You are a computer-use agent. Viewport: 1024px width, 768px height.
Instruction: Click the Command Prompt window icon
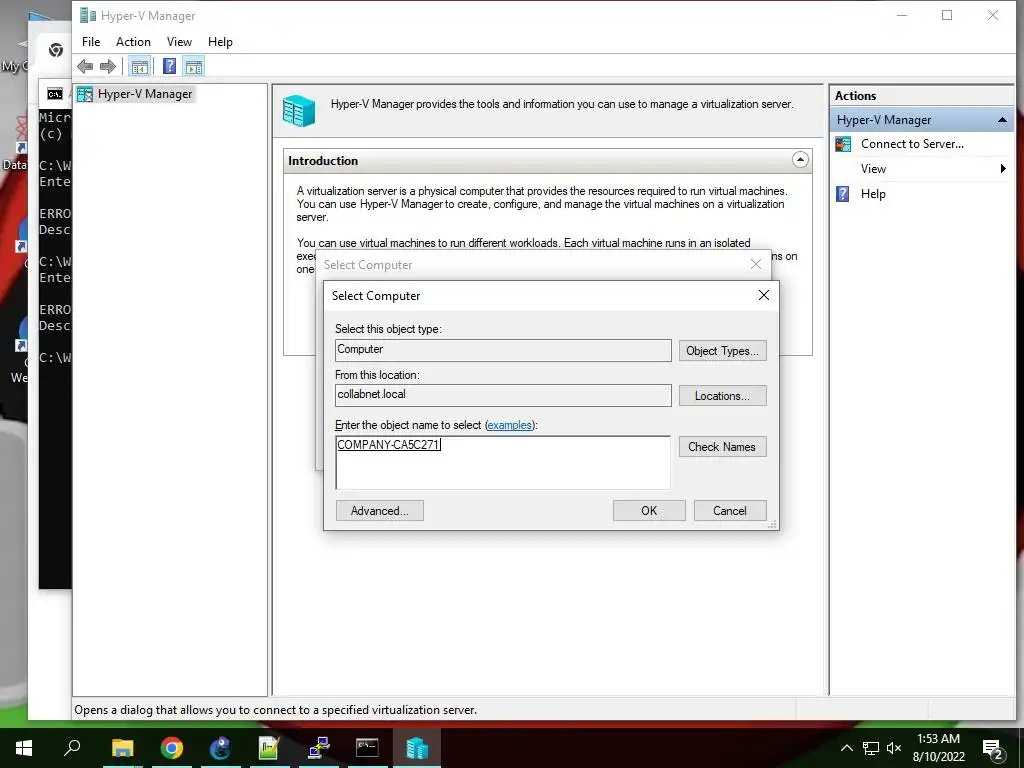(55, 94)
